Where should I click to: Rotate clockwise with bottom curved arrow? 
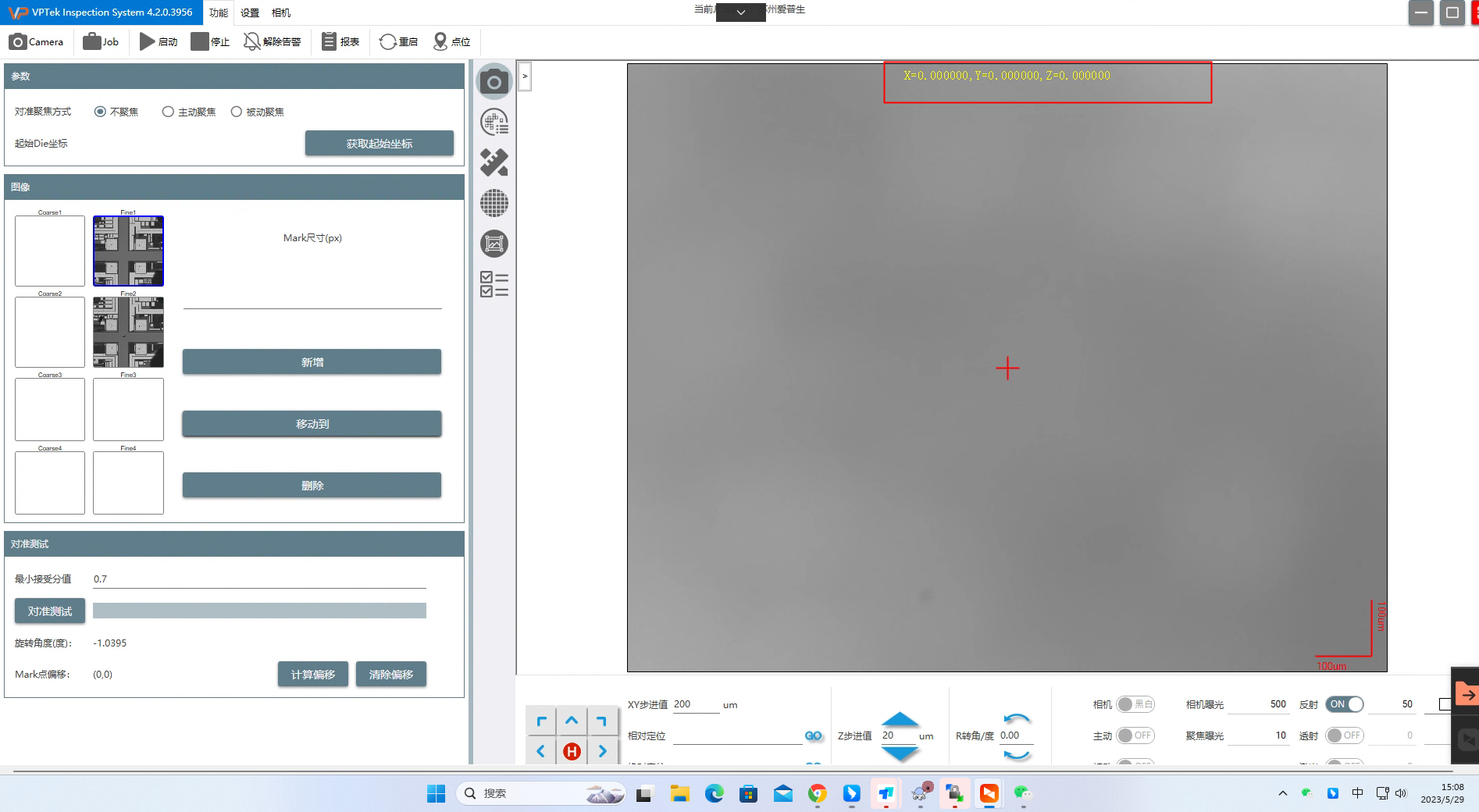[x=1017, y=754]
